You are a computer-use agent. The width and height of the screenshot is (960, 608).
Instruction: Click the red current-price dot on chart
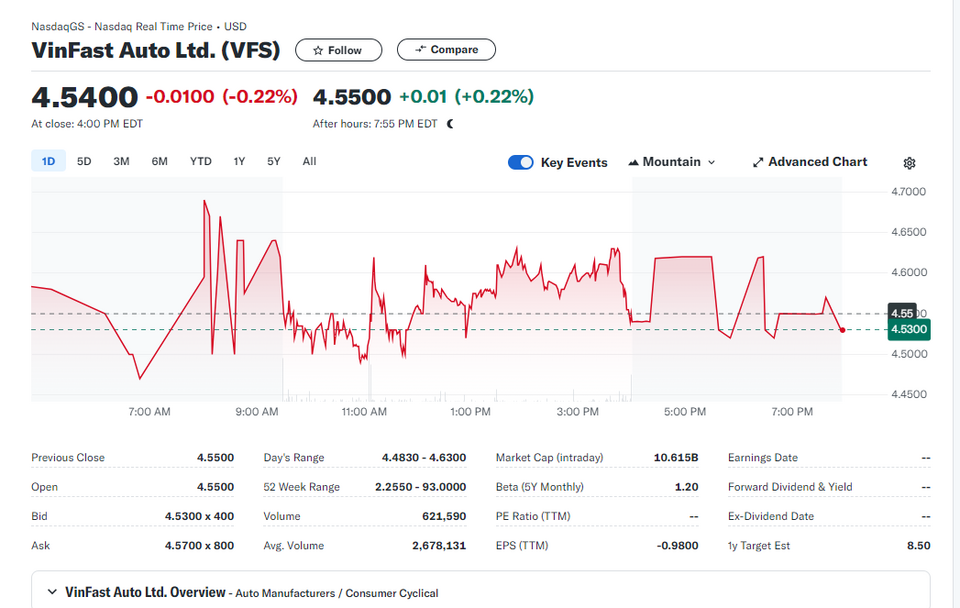tap(842, 330)
